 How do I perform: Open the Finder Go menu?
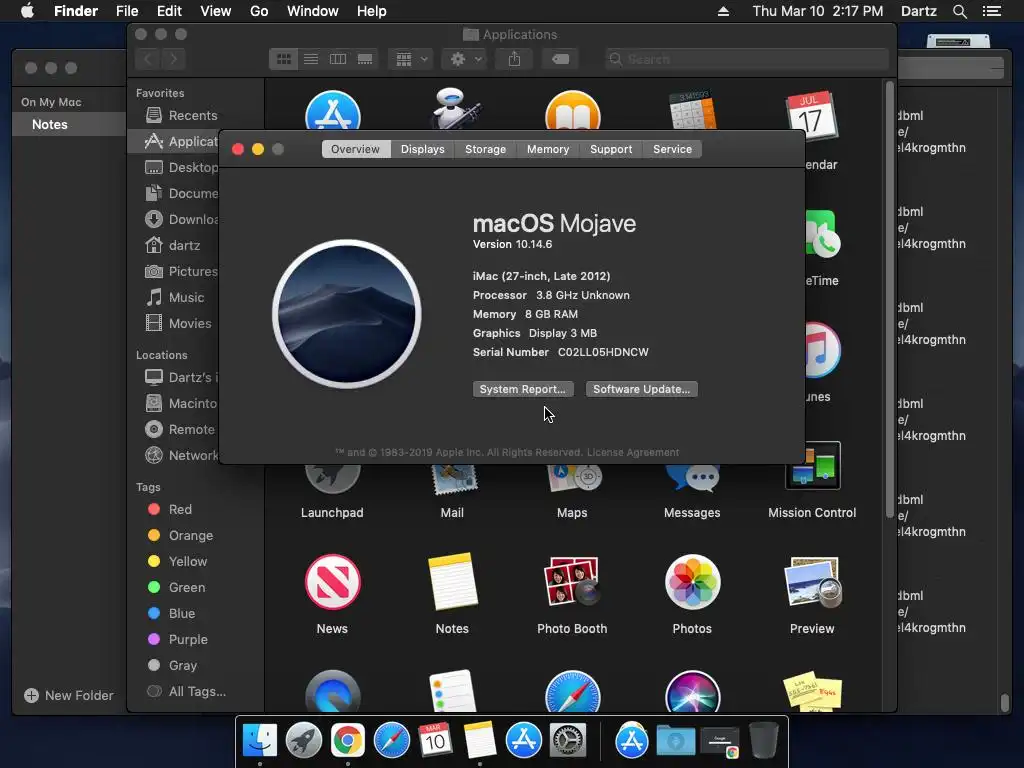(x=259, y=11)
